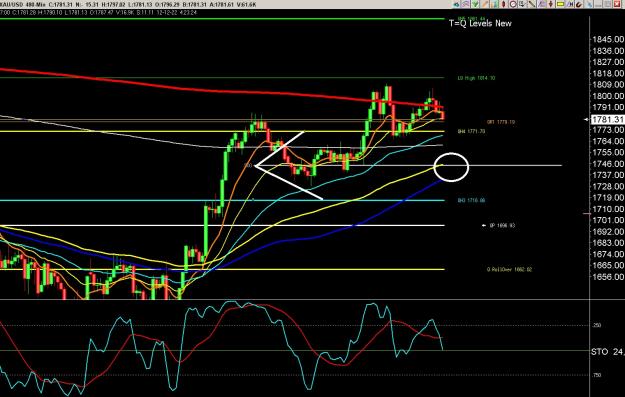Click the teal eye-shaped toolbar icon

click(x=457, y=4)
